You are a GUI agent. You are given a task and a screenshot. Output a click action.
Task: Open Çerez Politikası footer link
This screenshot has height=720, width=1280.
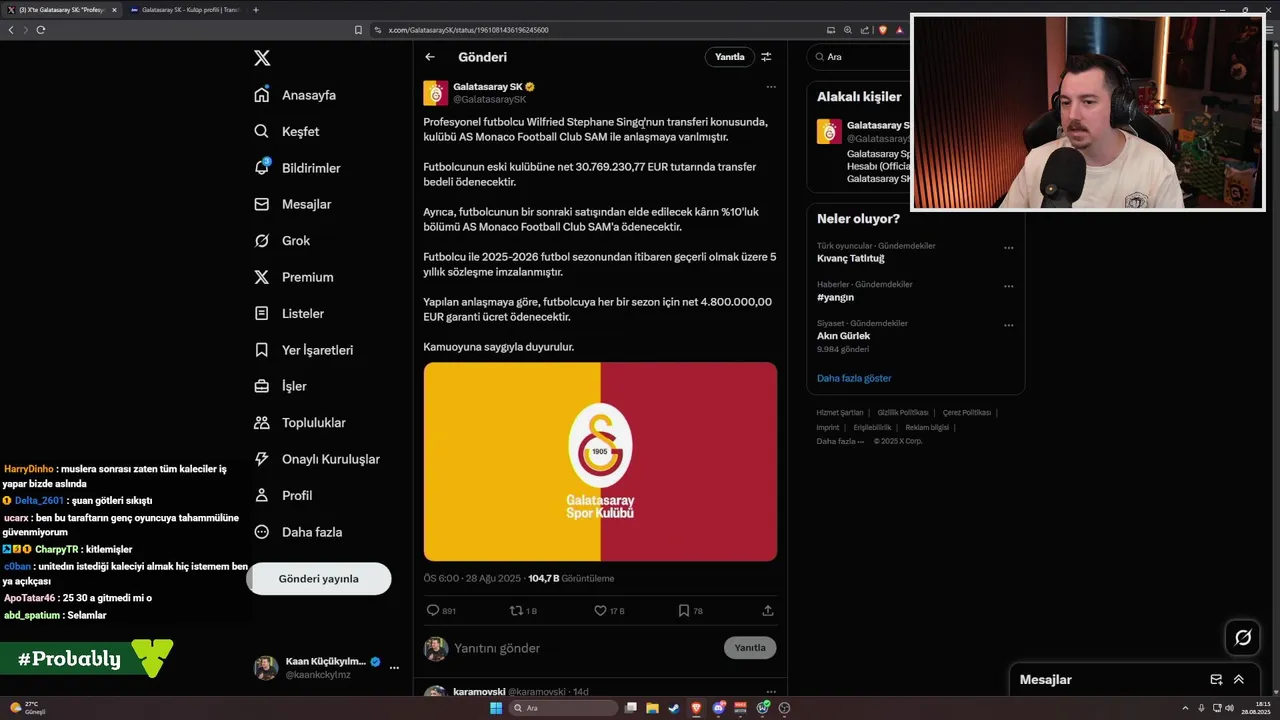[967, 412]
